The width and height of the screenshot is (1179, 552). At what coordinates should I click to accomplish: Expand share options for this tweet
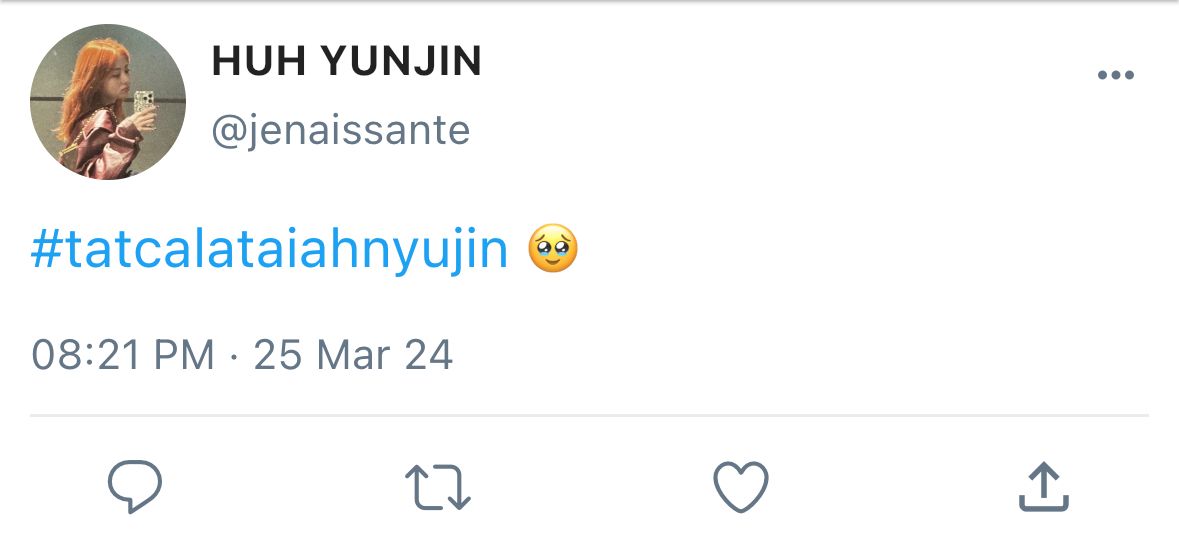[x=1044, y=487]
